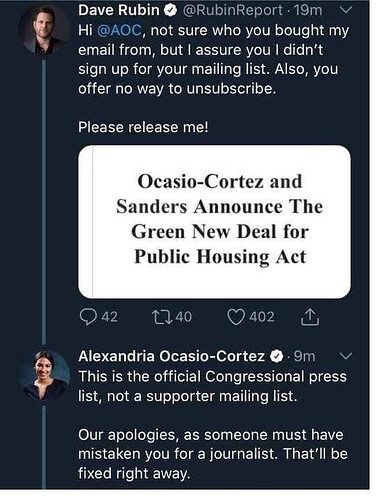This screenshot has height=499, width=383.
Task: Open Dave Rubin's profile avatar
Action: pos(43,30)
